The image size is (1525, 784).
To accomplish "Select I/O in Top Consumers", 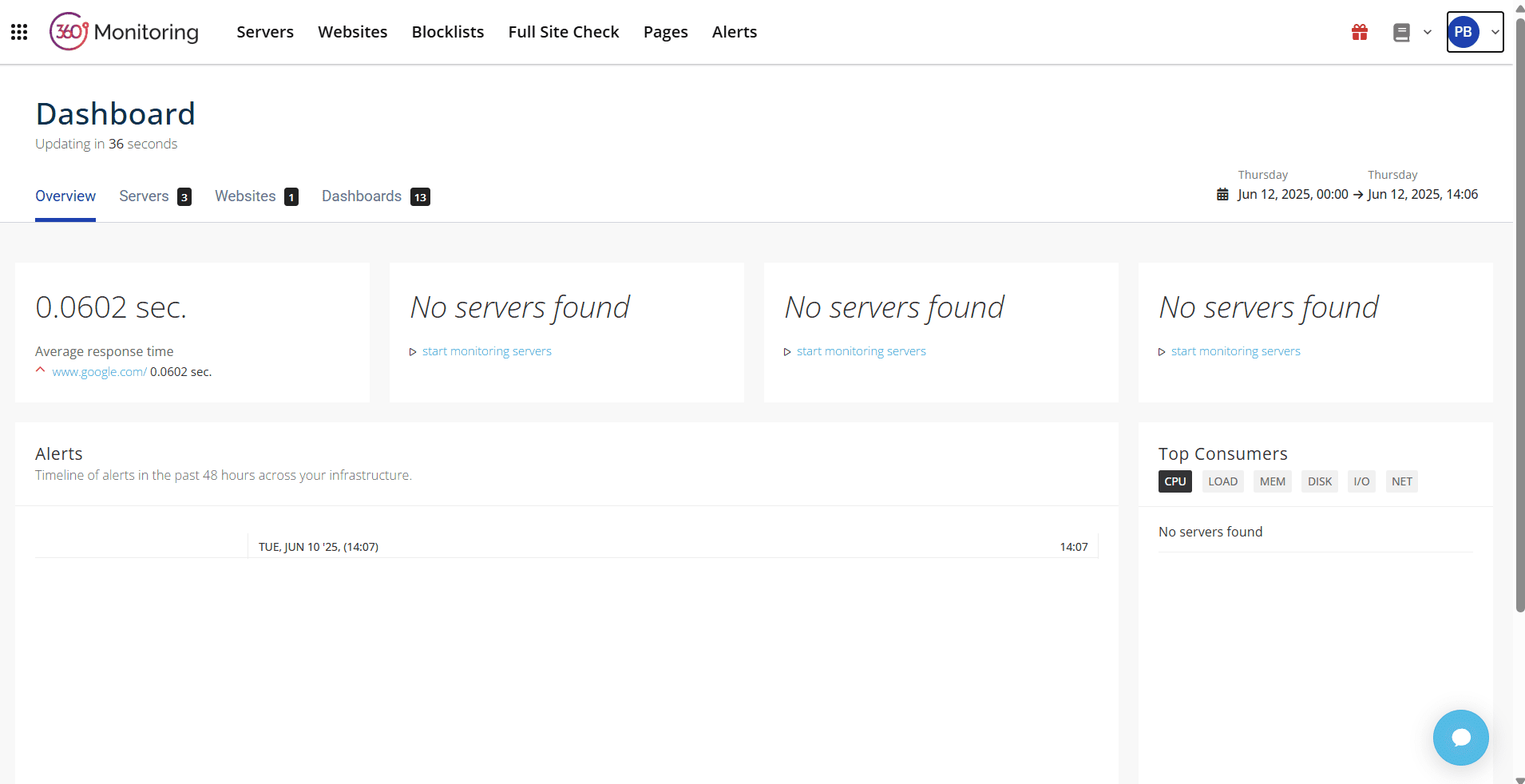I will click(x=1361, y=481).
